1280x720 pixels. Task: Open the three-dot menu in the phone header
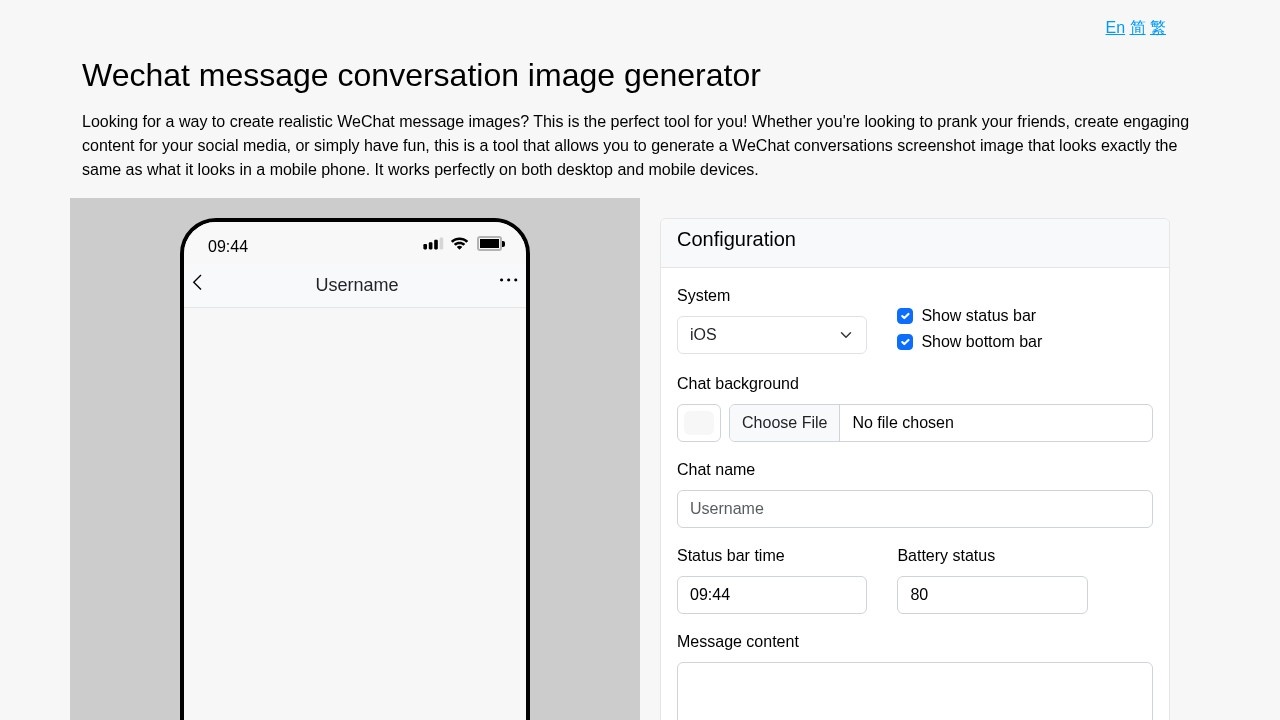(508, 280)
